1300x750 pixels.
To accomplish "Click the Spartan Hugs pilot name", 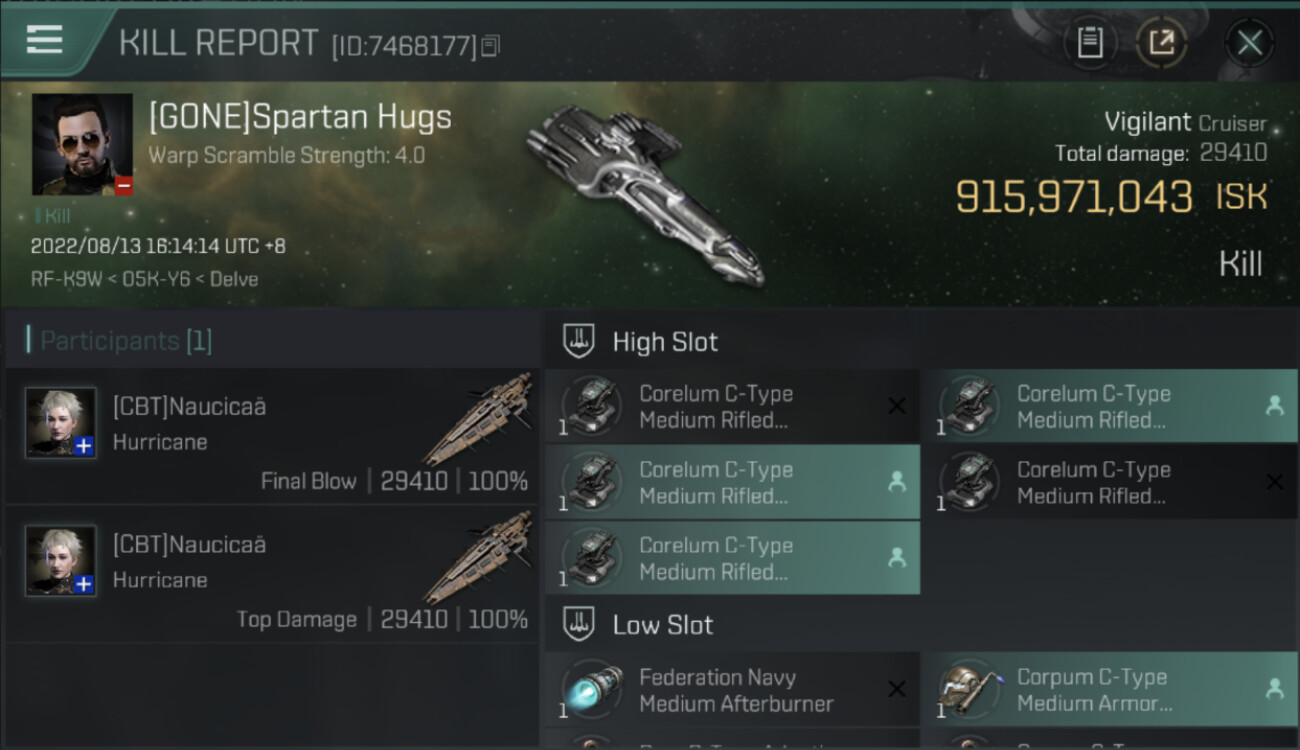I will pyautogui.click(x=300, y=118).
